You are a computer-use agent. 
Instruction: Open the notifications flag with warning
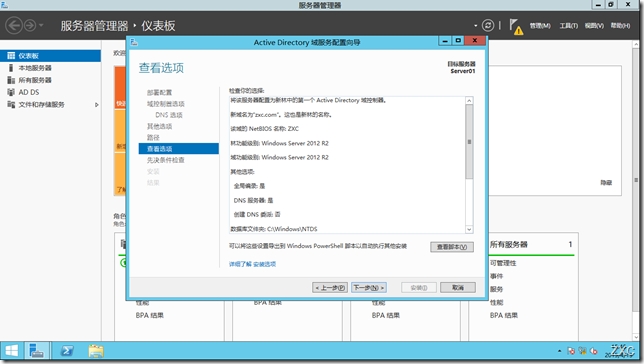click(x=516, y=27)
